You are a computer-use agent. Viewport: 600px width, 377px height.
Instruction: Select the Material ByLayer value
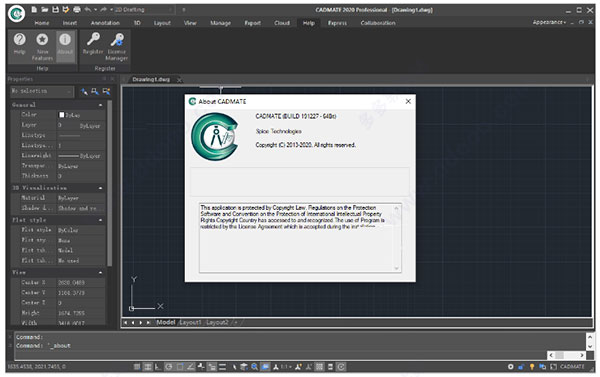pyautogui.click(x=80, y=198)
